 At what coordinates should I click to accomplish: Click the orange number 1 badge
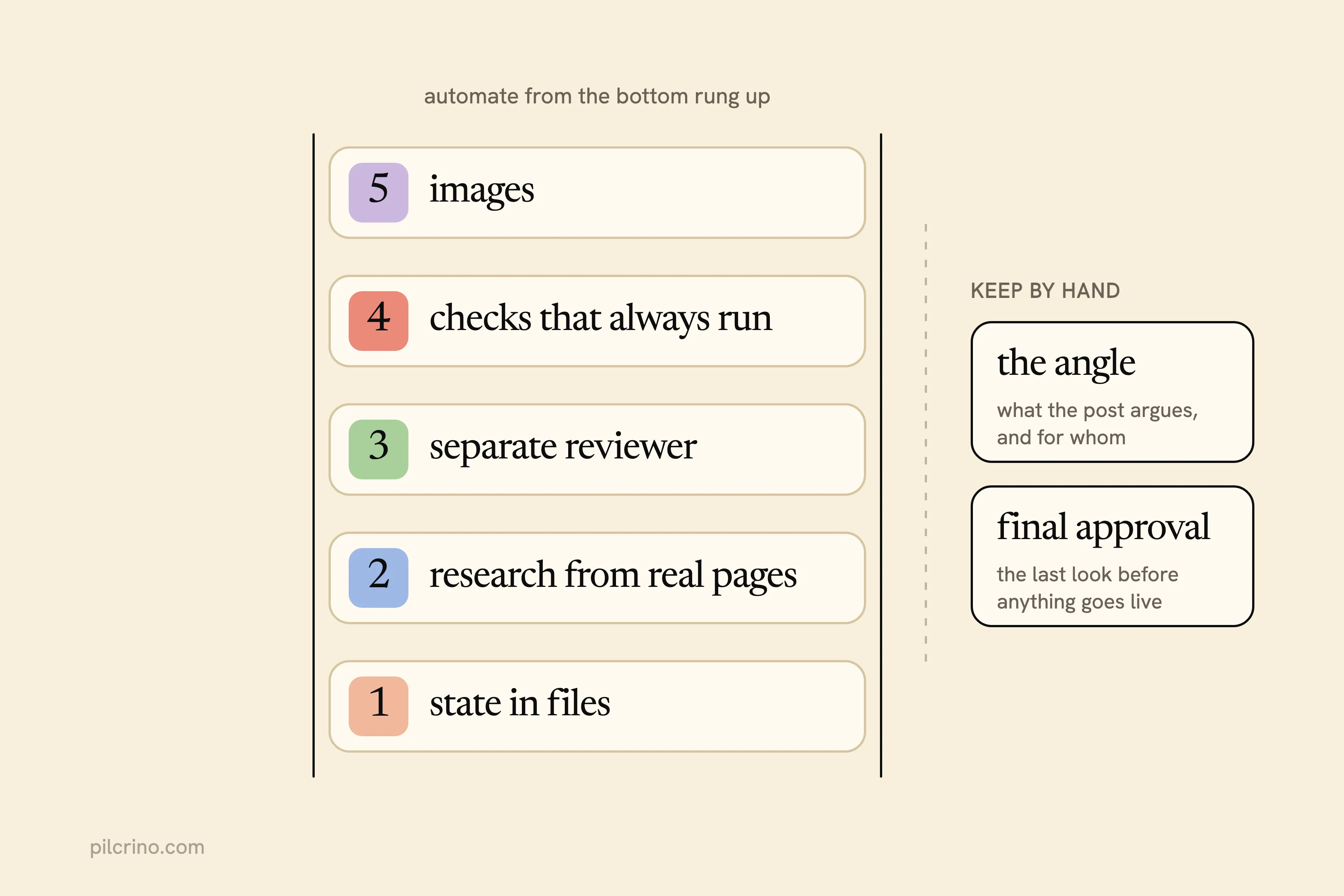[x=378, y=706]
